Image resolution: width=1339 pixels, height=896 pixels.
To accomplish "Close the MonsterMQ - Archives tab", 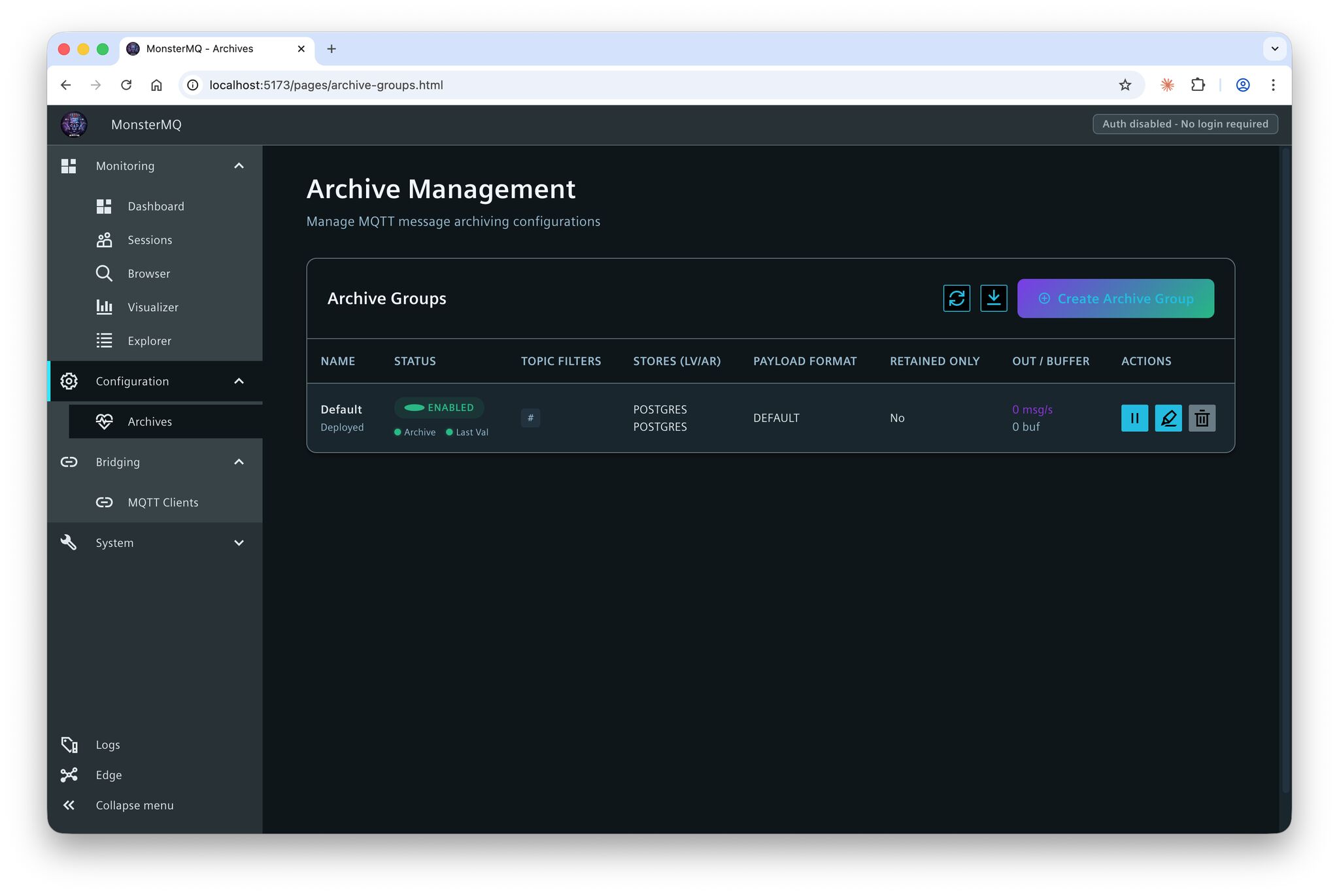I will [301, 49].
